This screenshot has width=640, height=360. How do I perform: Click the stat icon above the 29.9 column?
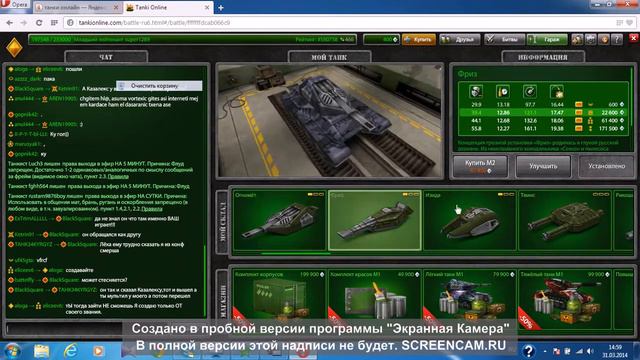476,91
